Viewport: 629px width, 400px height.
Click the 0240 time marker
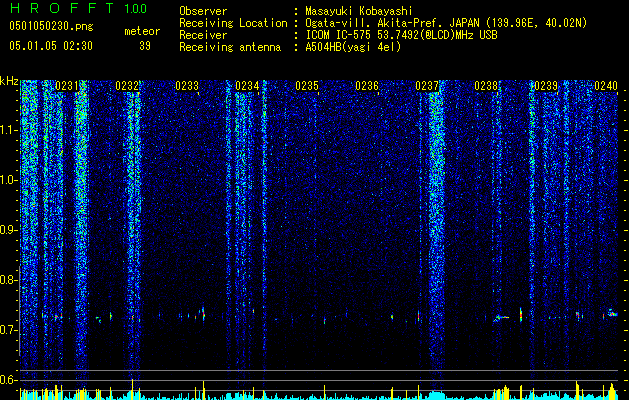(x=606, y=86)
